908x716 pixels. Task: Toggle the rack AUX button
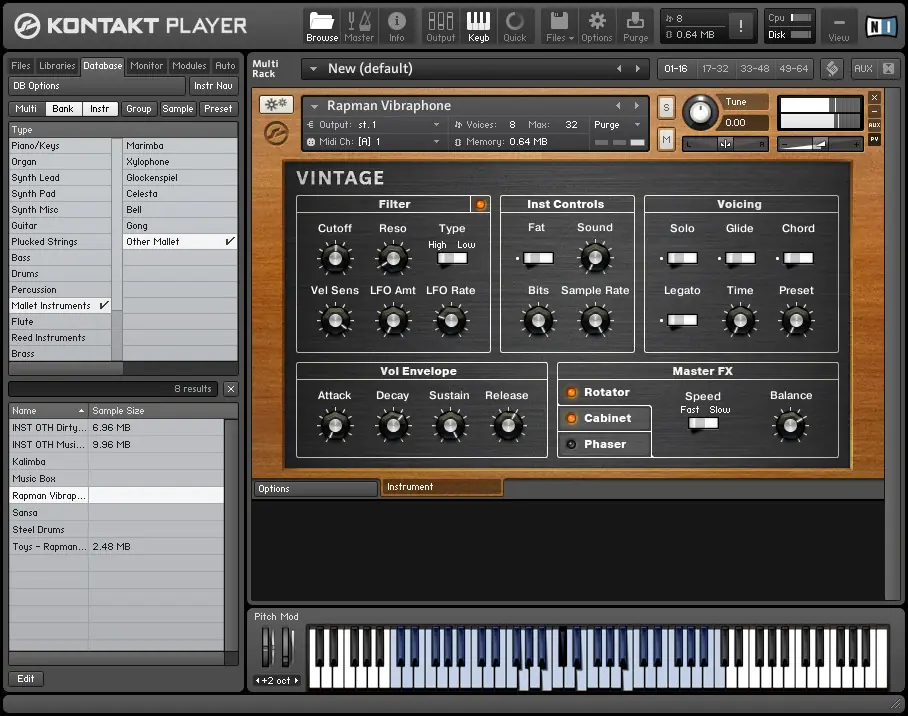(x=863, y=68)
